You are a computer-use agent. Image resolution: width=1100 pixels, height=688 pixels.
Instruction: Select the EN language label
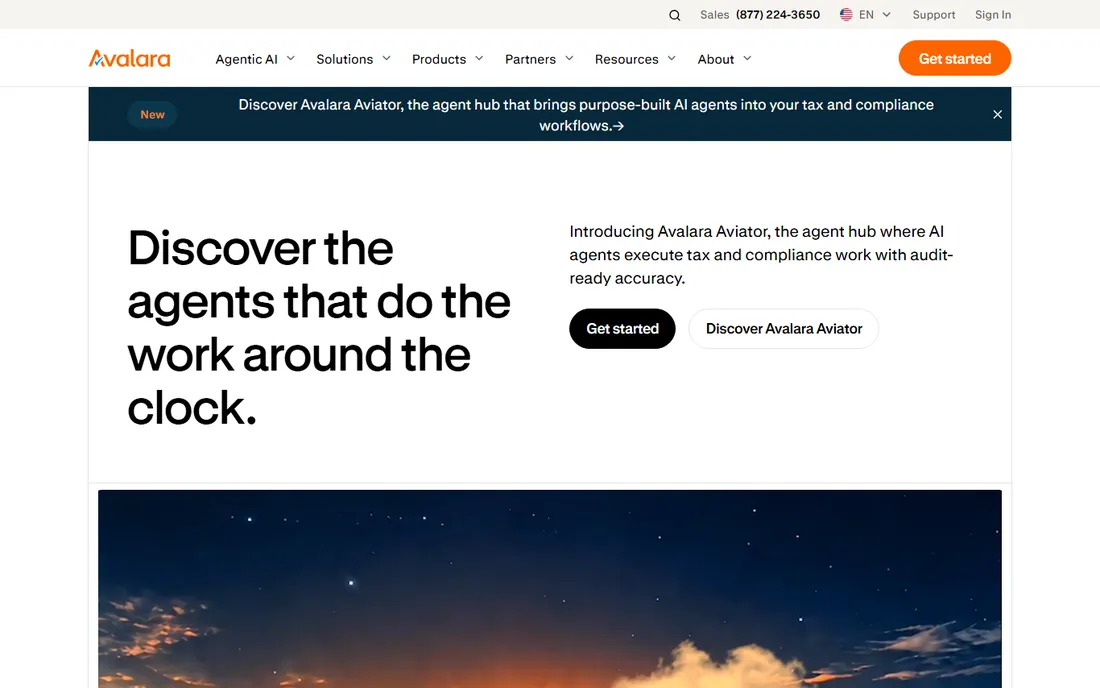point(866,15)
